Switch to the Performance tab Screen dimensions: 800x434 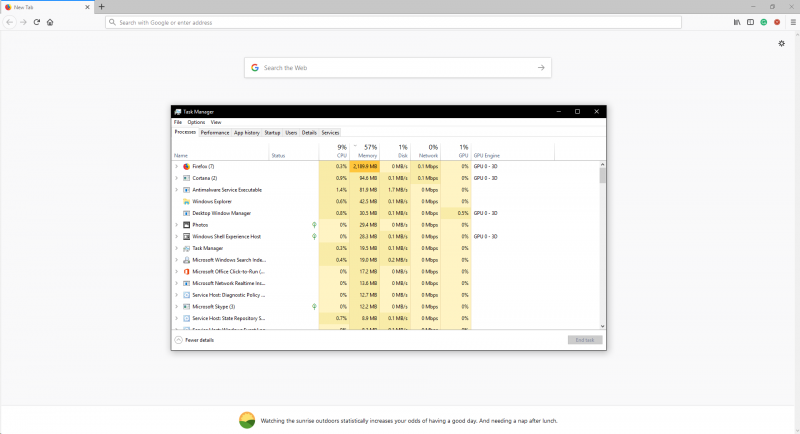click(x=215, y=133)
